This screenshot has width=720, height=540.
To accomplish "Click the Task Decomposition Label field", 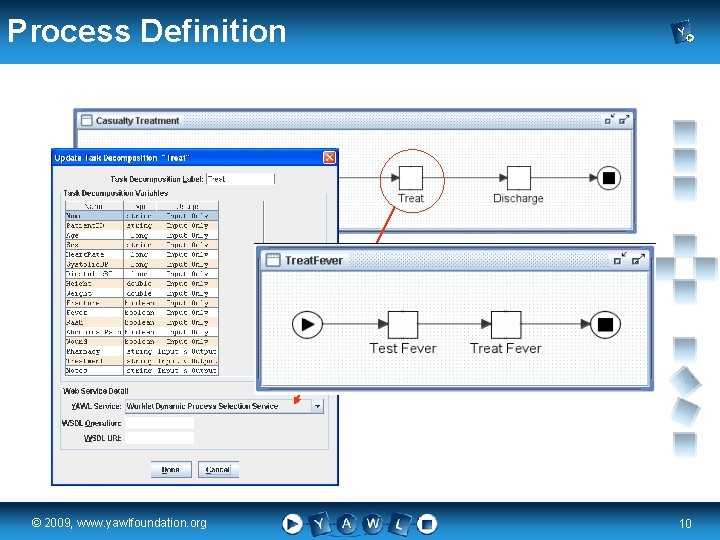I will point(240,179).
